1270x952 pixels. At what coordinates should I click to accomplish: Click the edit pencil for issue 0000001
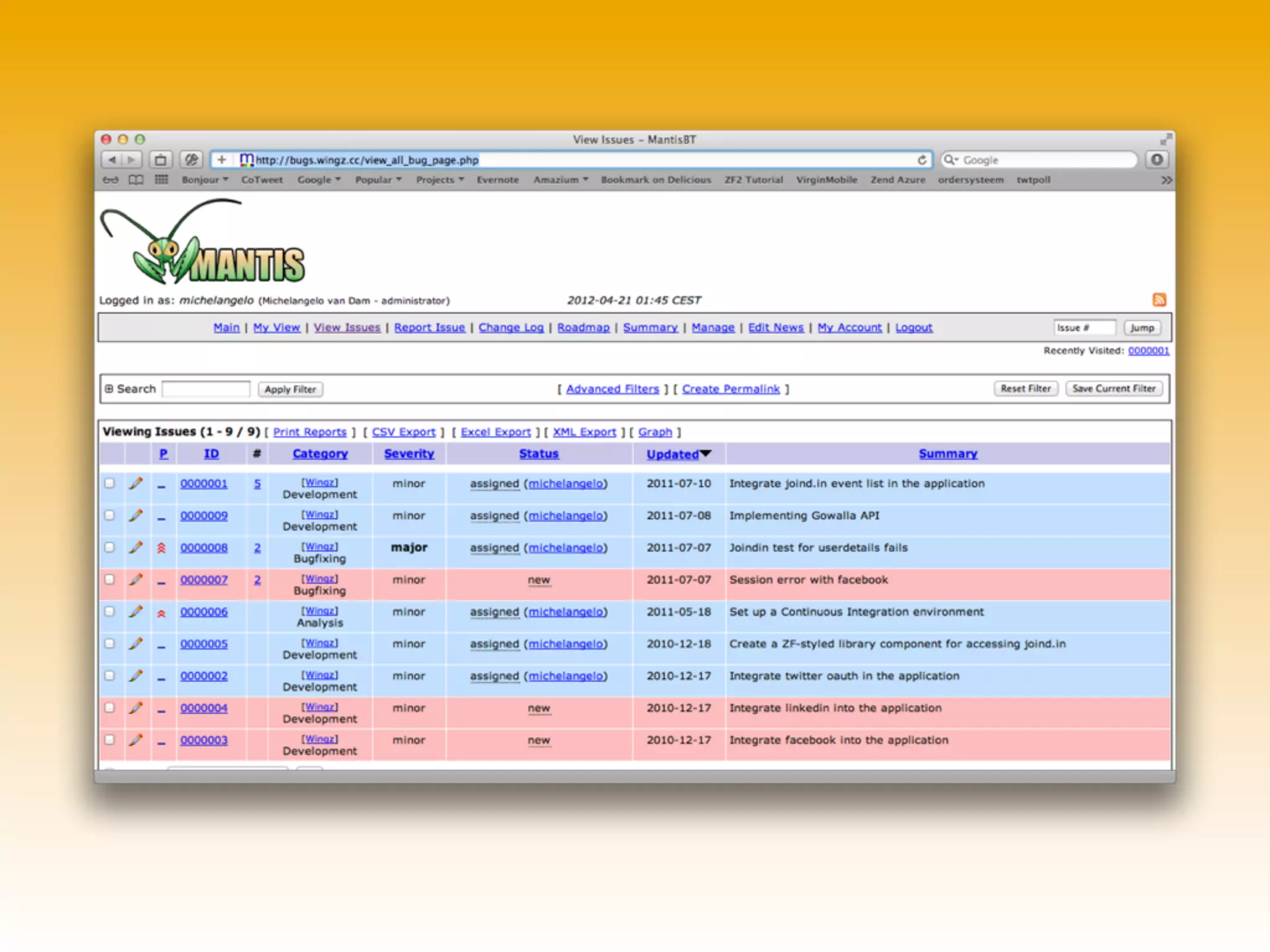coord(136,483)
